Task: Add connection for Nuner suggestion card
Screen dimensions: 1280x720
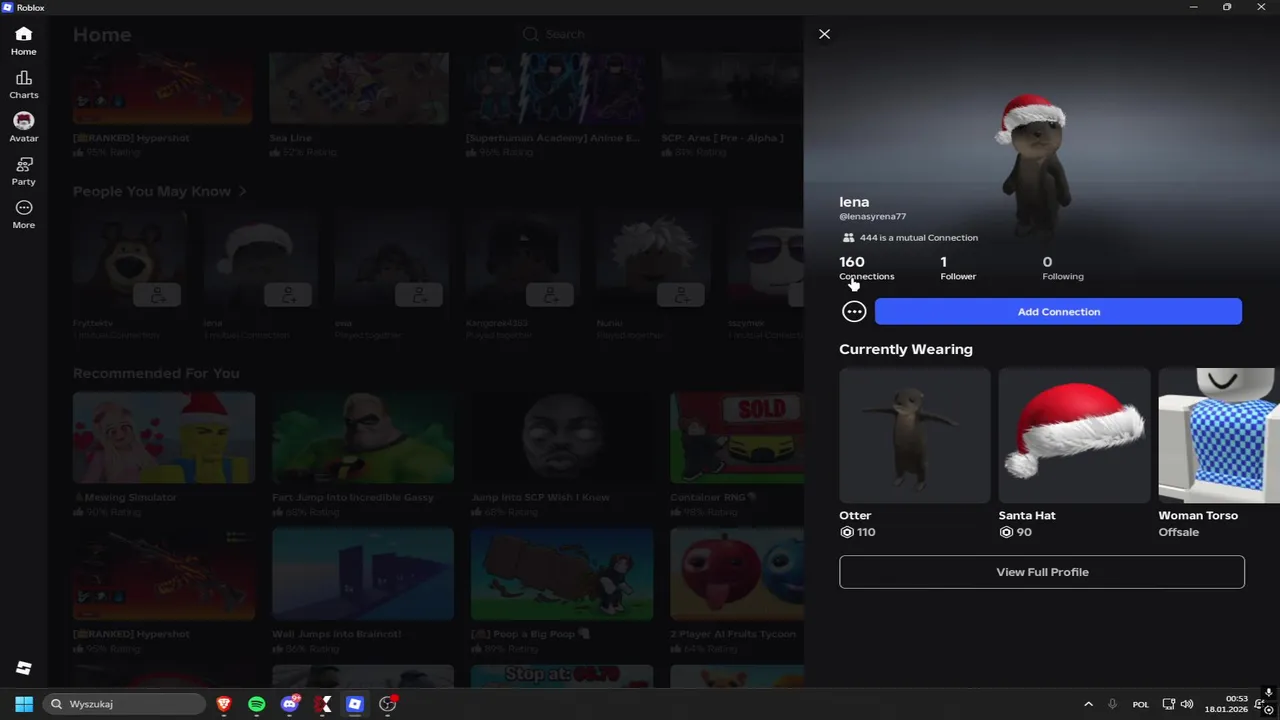Action: click(681, 295)
